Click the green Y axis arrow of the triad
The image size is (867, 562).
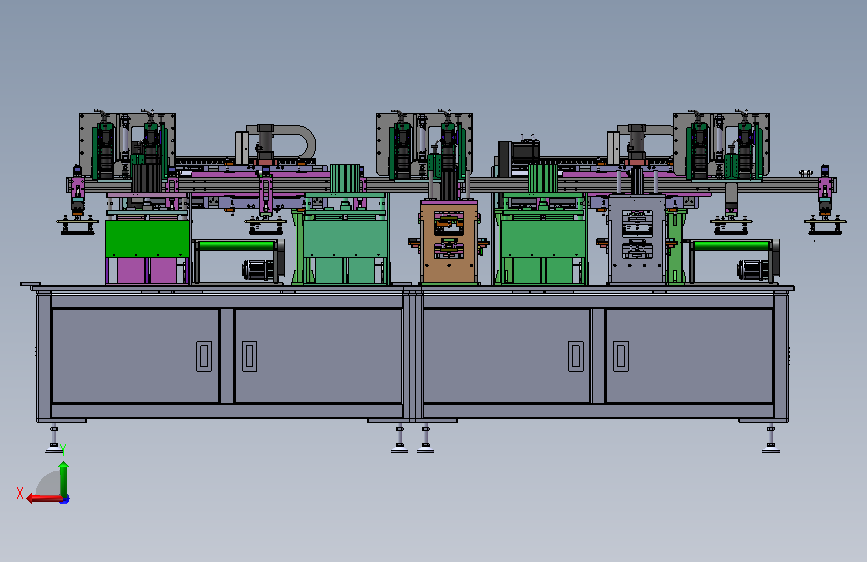(64, 480)
